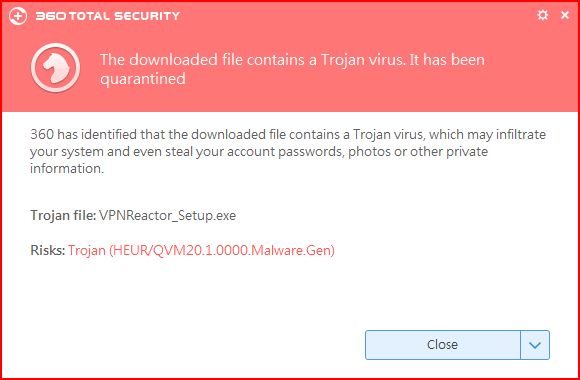The height and width of the screenshot is (380, 580).
Task: Dismiss the alert with the X icon
Action: [x=565, y=15]
